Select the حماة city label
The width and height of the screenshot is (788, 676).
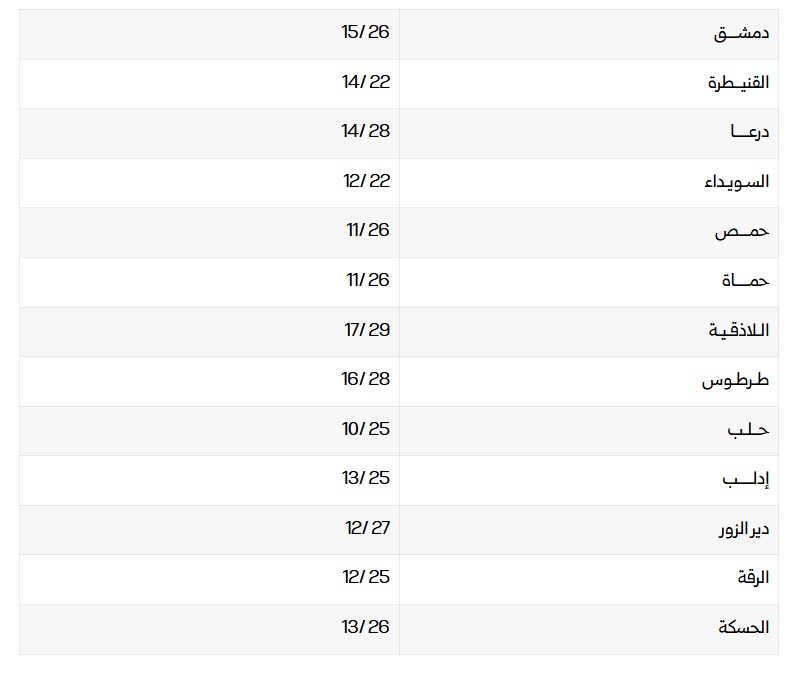(x=745, y=281)
